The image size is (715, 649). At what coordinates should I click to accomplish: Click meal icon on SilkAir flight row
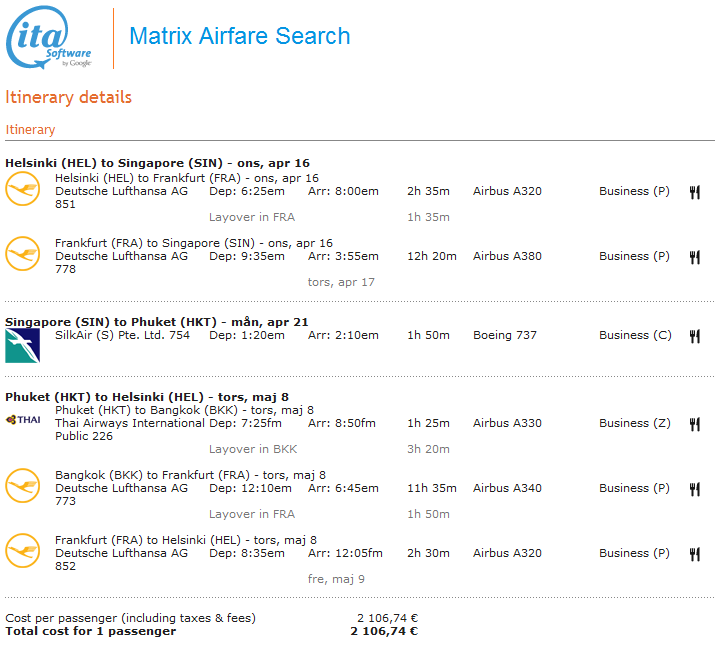pyautogui.click(x=694, y=336)
